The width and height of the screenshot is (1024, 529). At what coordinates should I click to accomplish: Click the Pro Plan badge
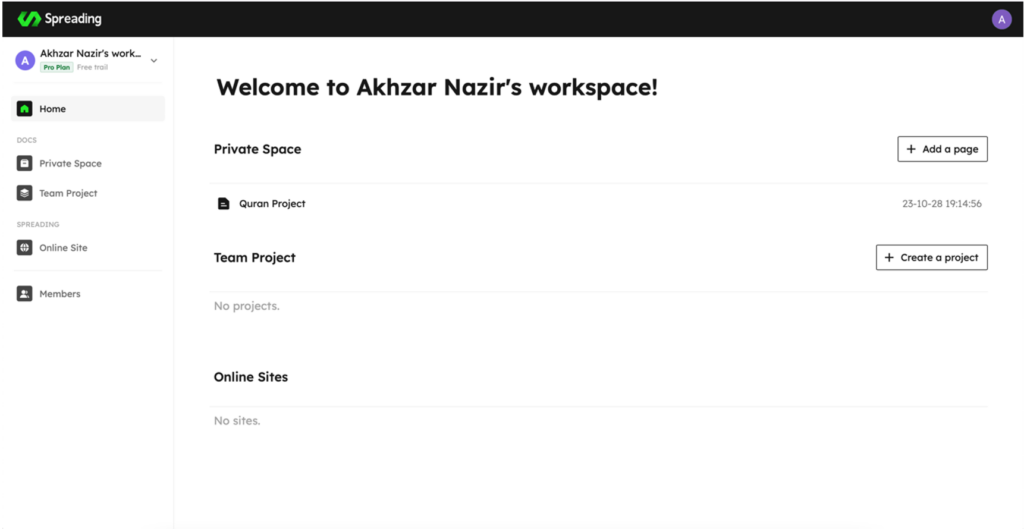[57, 67]
